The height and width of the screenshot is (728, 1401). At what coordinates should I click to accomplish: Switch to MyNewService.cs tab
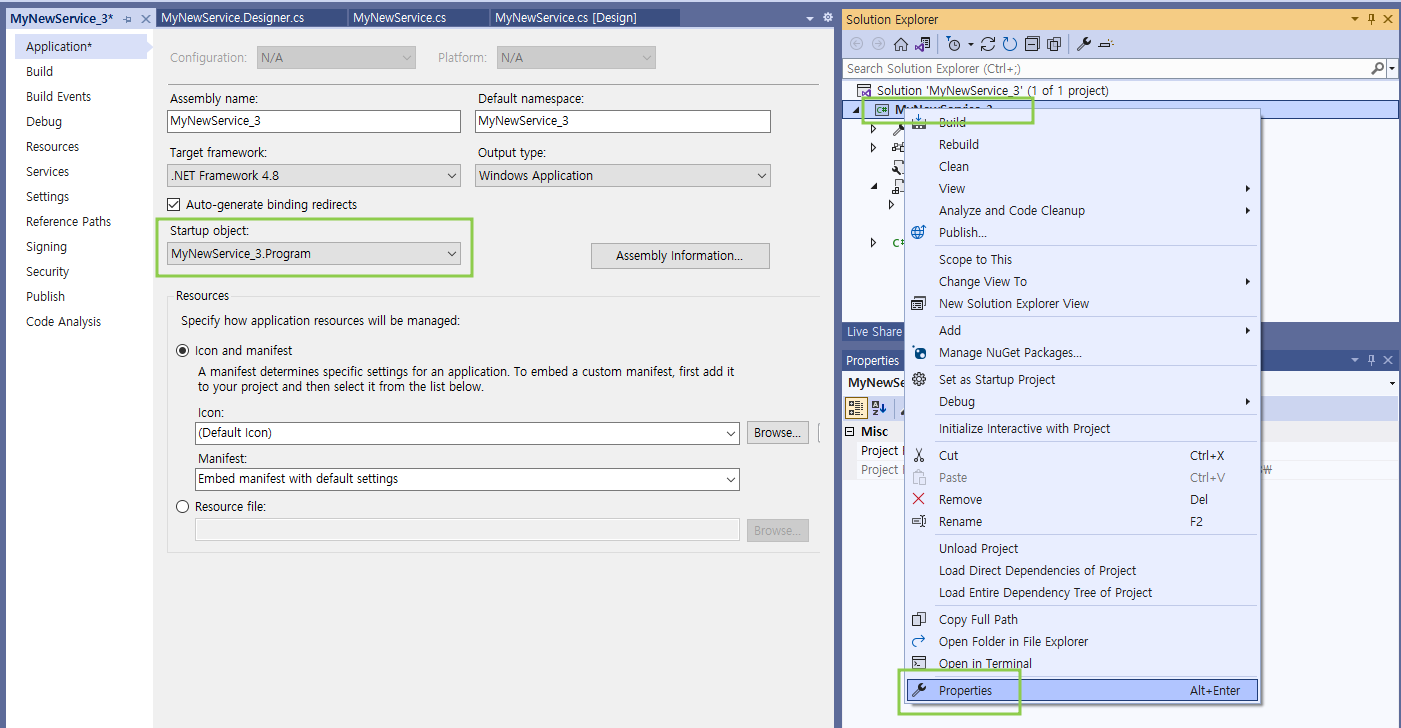point(400,18)
